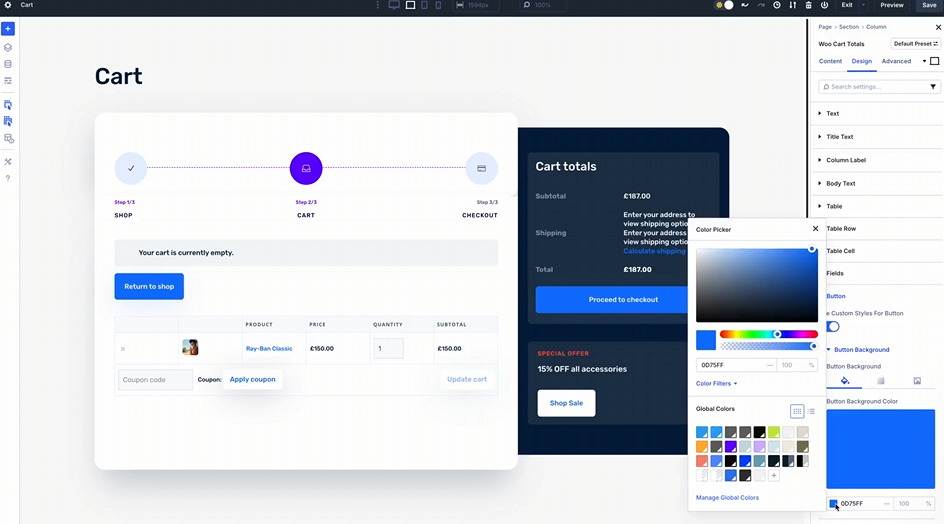
Task: Switch to the Design tab
Action: [862, 61]
